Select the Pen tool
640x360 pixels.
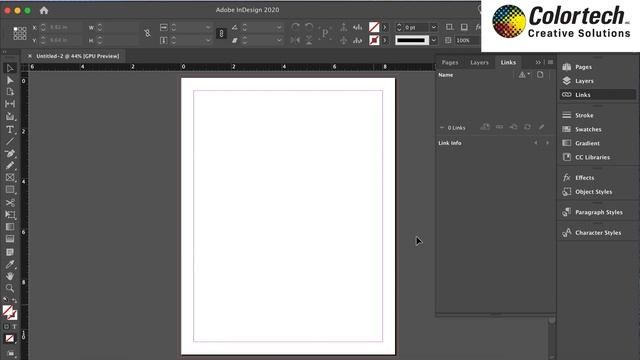point(10,154)
